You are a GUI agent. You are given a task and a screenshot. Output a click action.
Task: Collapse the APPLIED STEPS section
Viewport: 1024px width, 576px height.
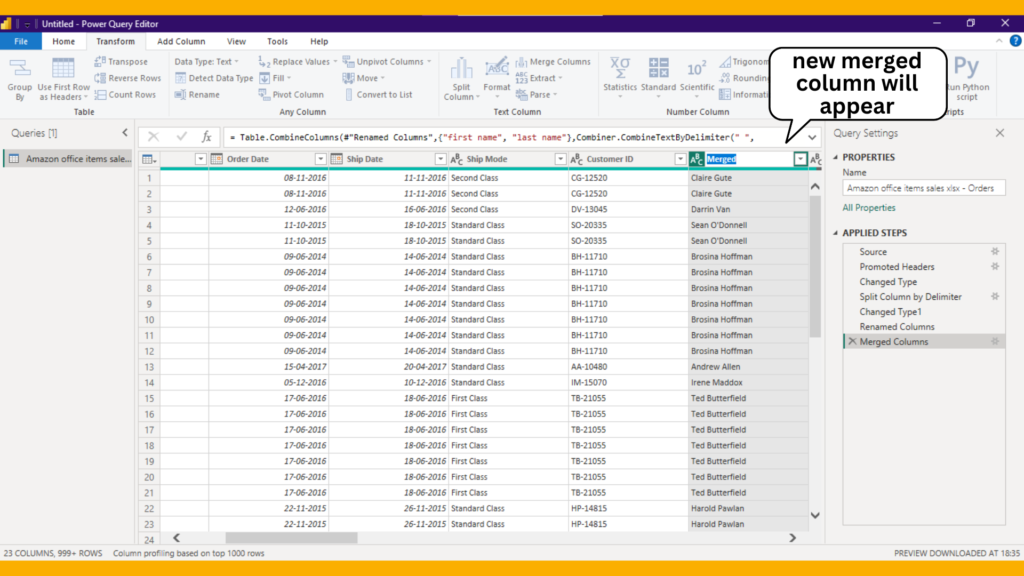click(835, 233)
